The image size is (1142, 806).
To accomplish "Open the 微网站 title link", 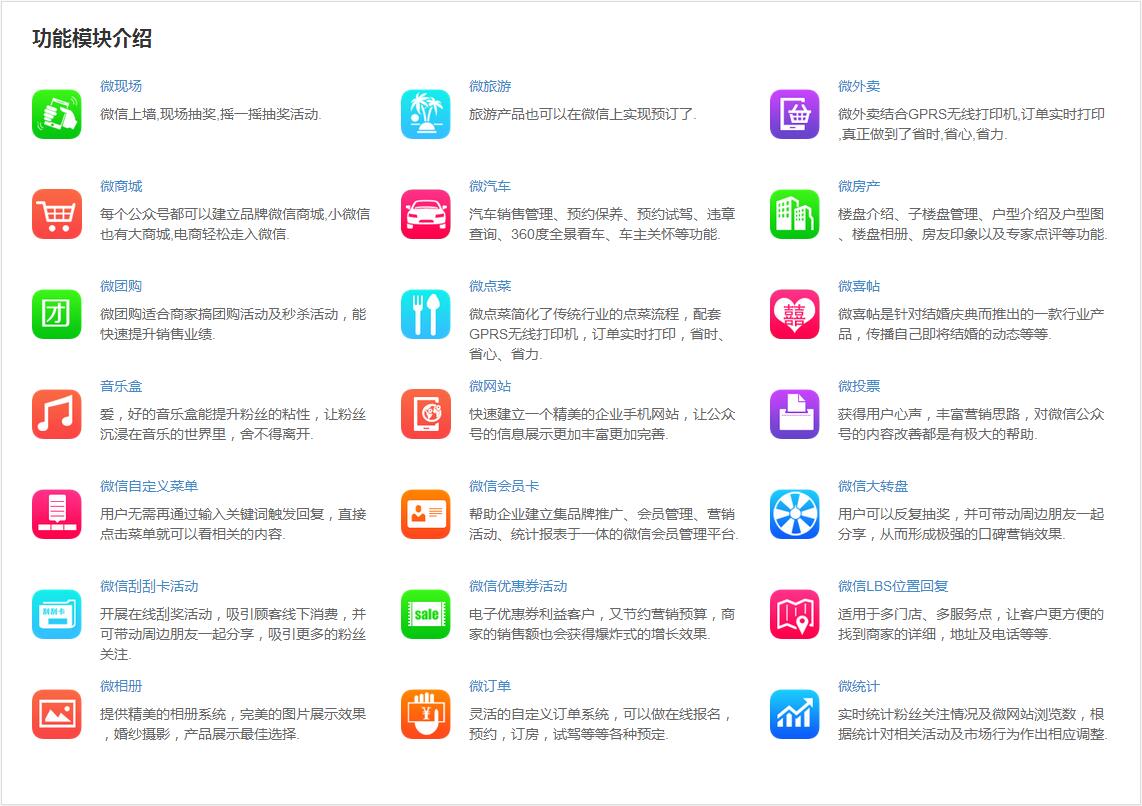I will [490, 386].
